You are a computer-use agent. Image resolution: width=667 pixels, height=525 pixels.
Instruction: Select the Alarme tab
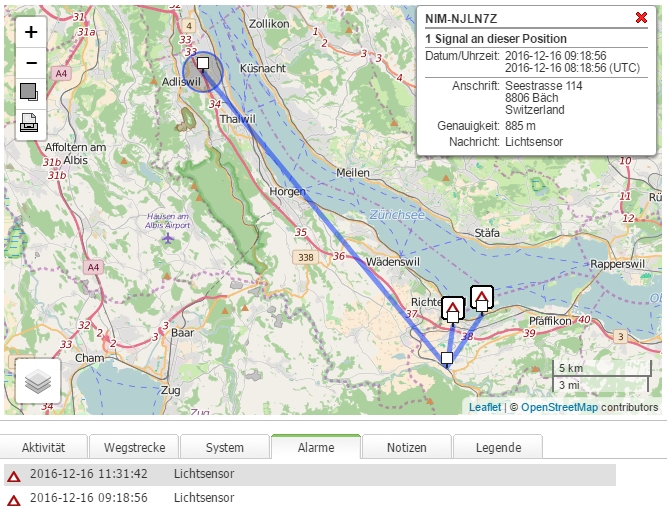pyautogui.click(x=316, y=447)
